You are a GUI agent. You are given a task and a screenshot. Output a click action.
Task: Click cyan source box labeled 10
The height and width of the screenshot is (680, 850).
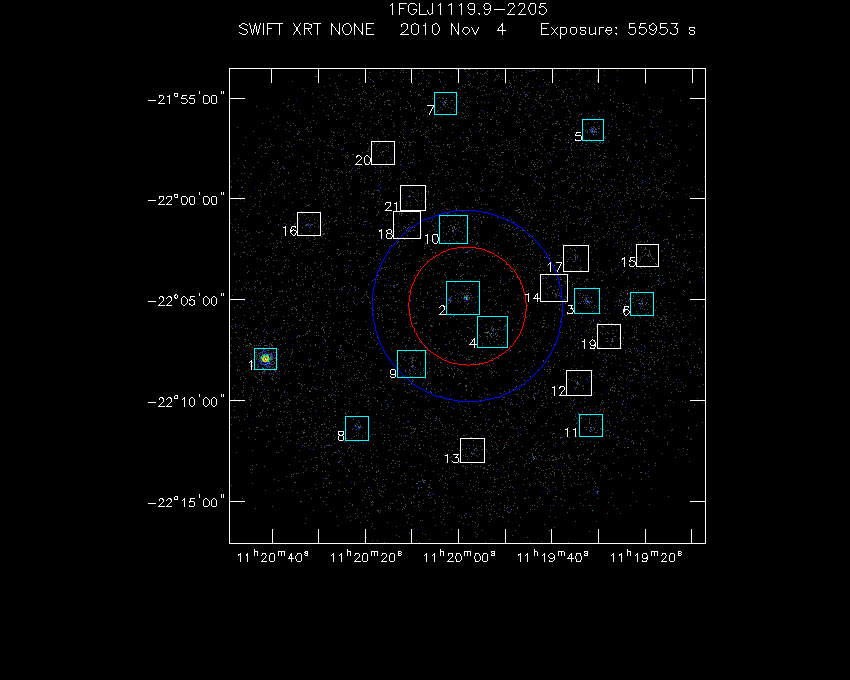click(454, 229)
